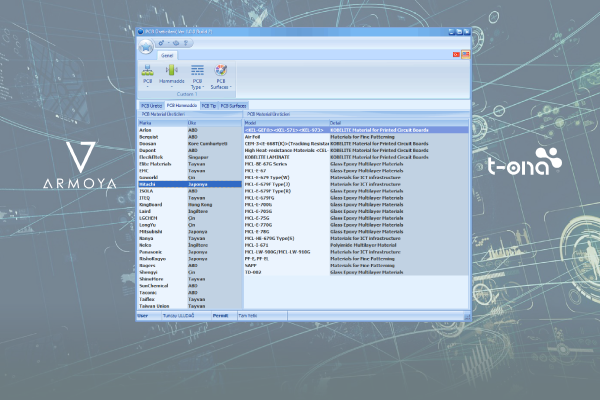Open the PCB ribbon dropdown button
Image resolution: width=600 pixels, height=400 pixels.
[x=147, y=76]
